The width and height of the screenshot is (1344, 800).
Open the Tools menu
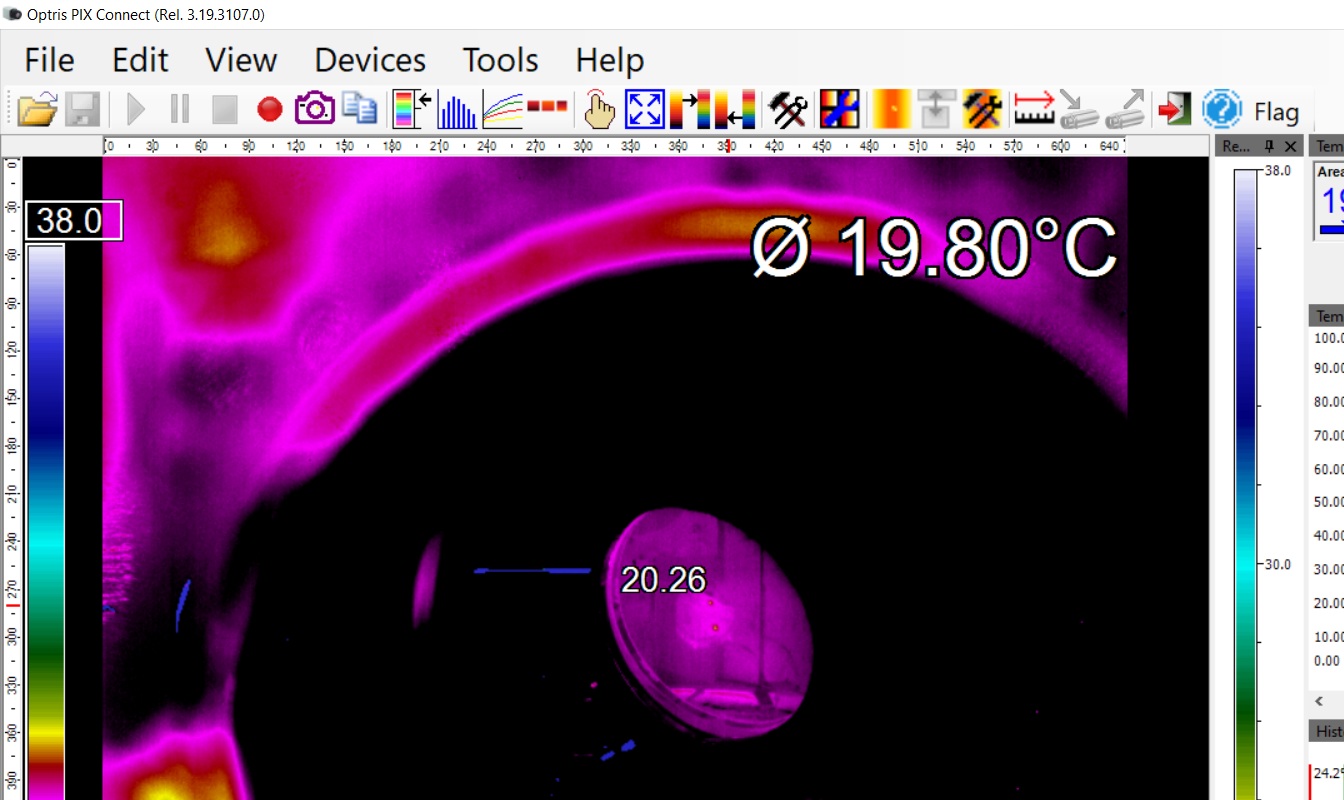click(500, 60)
